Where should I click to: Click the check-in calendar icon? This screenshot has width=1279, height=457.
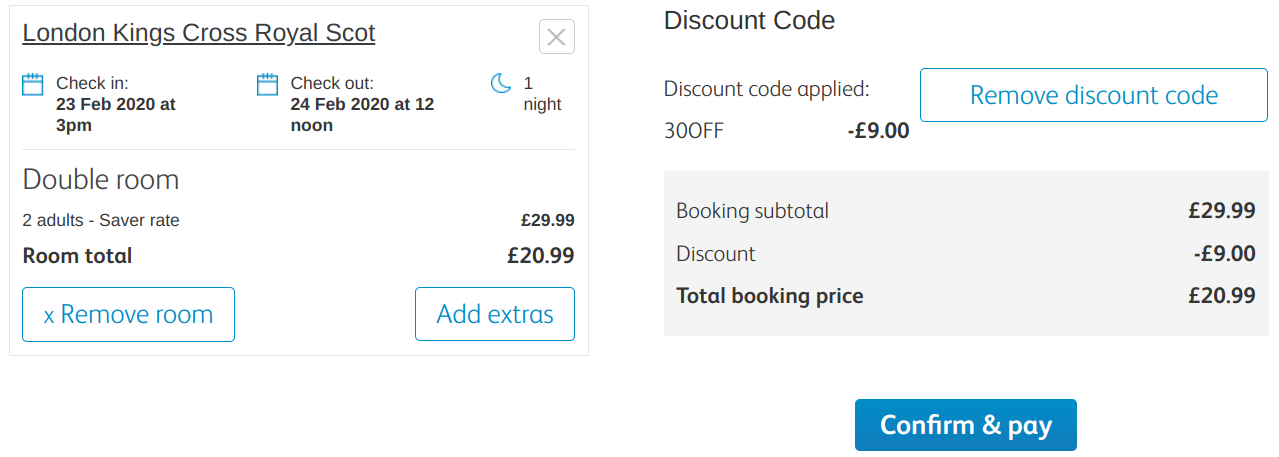tap(33, 84)
